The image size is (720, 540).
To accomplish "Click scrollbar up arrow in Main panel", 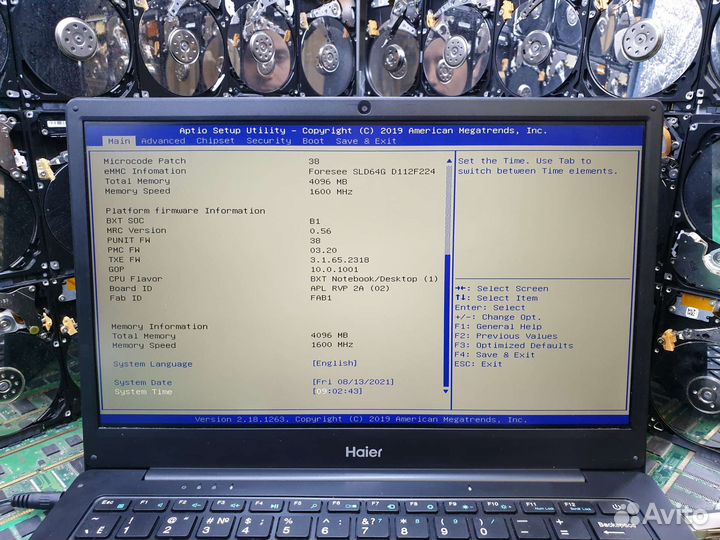I will click(449, 161).
